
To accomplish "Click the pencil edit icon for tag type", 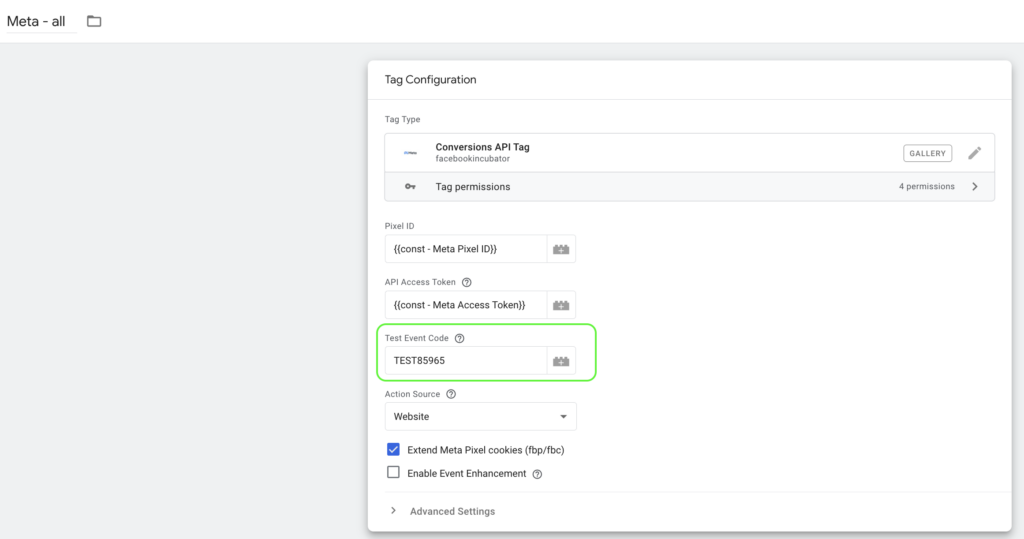I will [x=974, y=153].
